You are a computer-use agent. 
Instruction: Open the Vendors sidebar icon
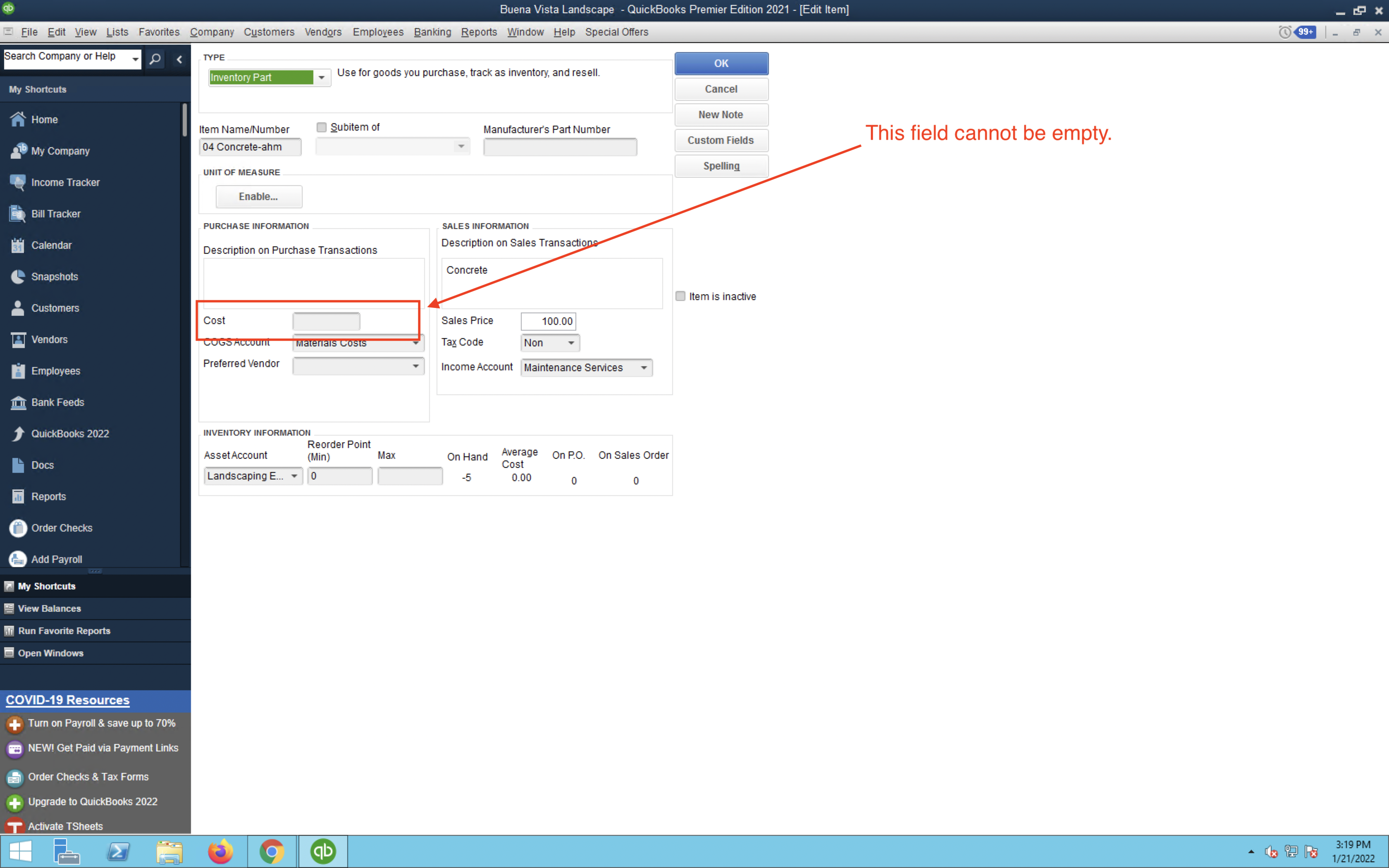[x=18, y=340]
